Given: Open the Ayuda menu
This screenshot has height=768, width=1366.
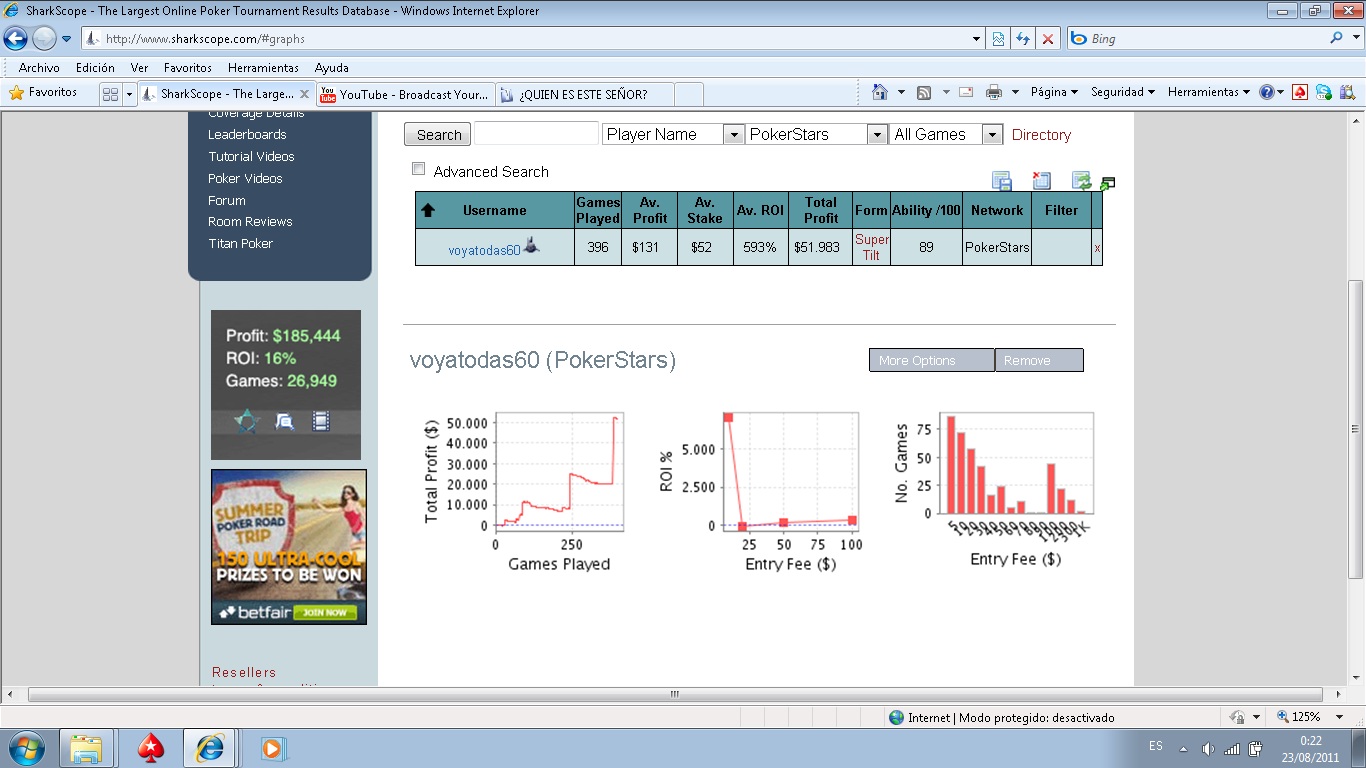Looking at the screenshot, I should point(332,68).
